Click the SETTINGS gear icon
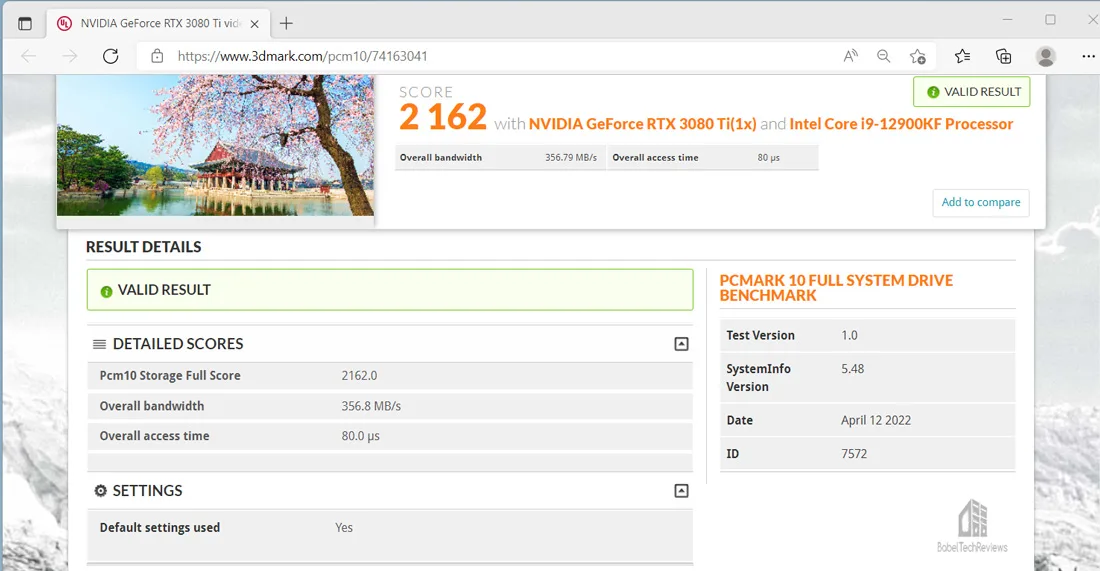This screenshot has height=571, width=1100. tap(100, 490)
